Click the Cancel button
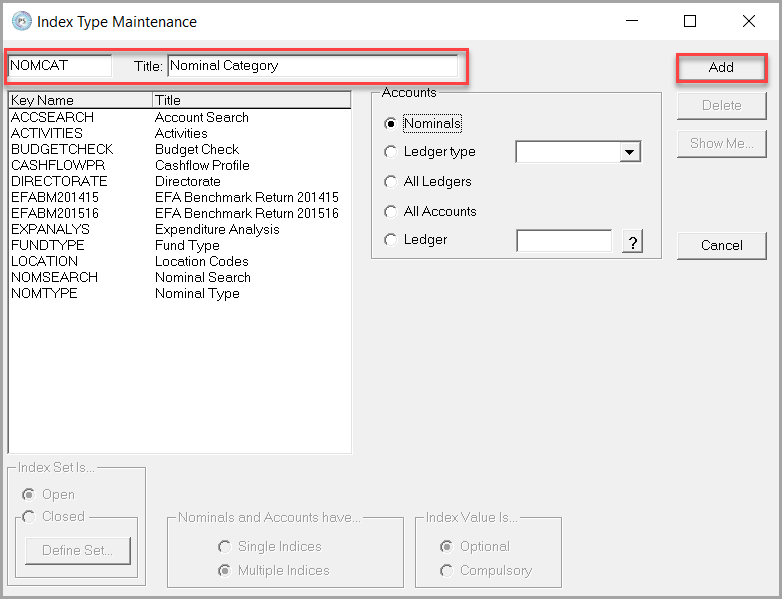 point(721,245)
